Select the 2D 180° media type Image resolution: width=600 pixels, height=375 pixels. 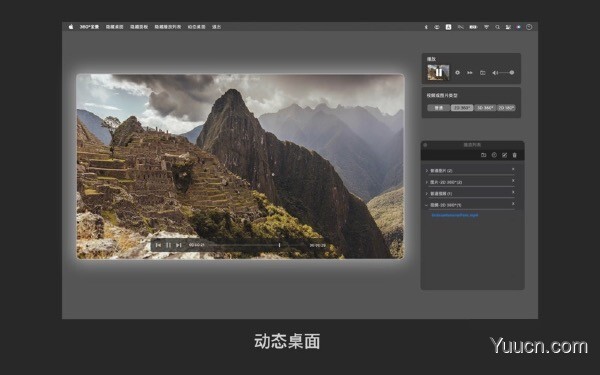[x=506, y=108]
